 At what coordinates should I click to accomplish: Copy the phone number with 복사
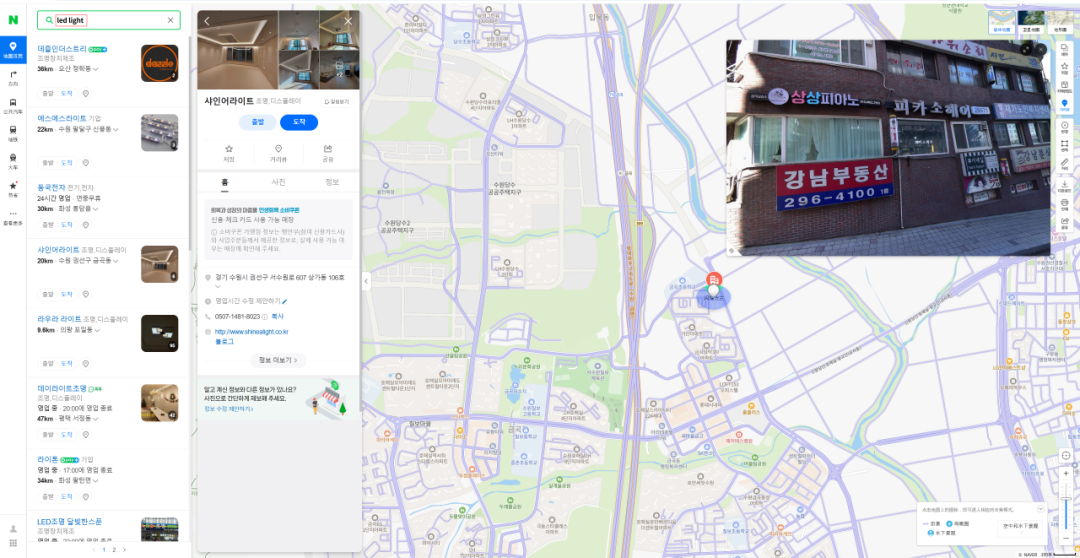click(x=277, y=316)
